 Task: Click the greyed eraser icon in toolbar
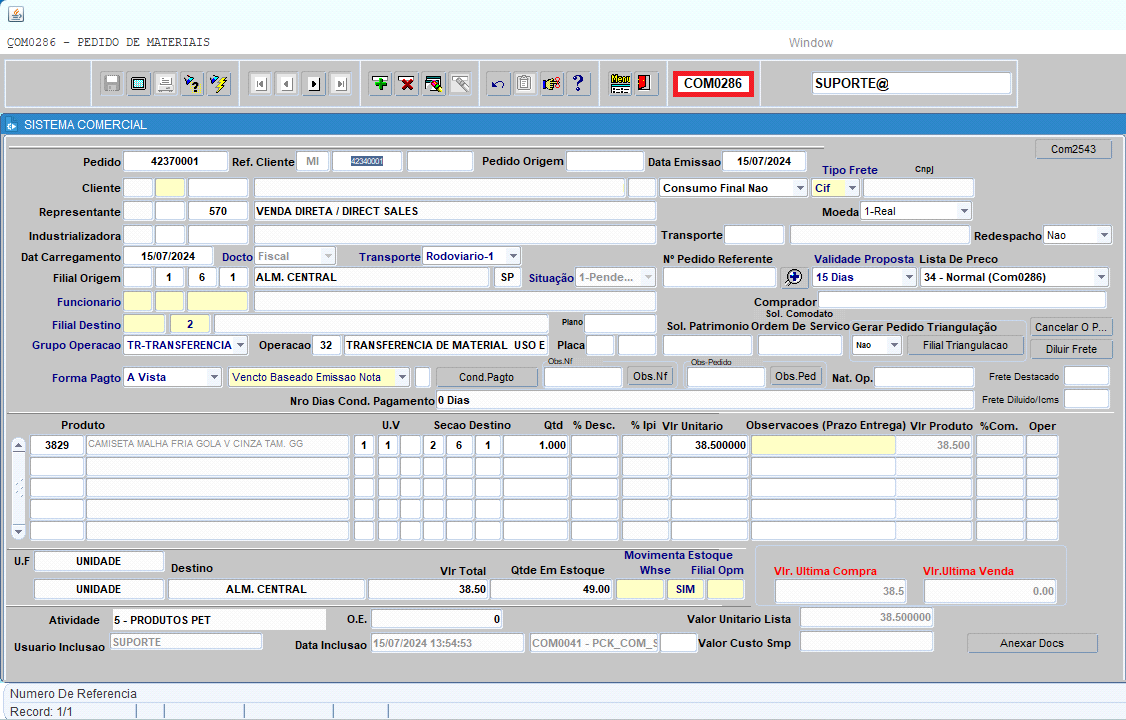click(460, 84)
